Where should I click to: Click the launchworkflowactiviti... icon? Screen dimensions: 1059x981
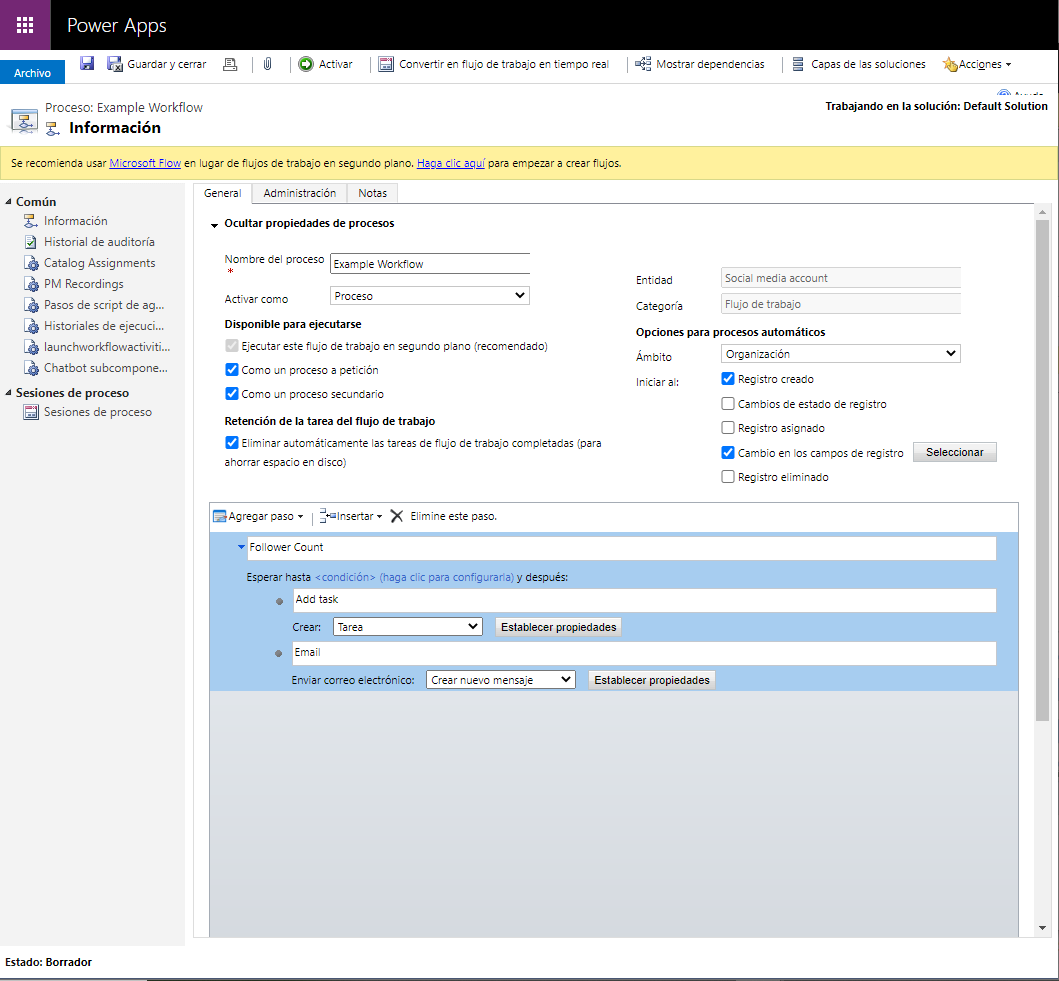pyautogui.click(x=31, y=347)
